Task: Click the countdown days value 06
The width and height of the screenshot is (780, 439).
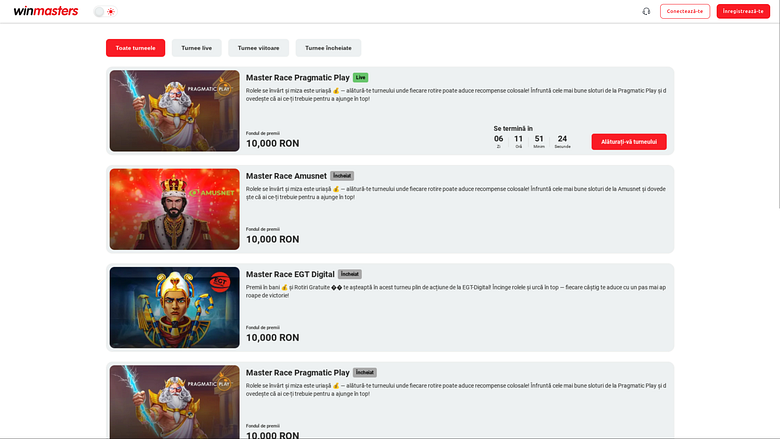Action: click(498, 139)
